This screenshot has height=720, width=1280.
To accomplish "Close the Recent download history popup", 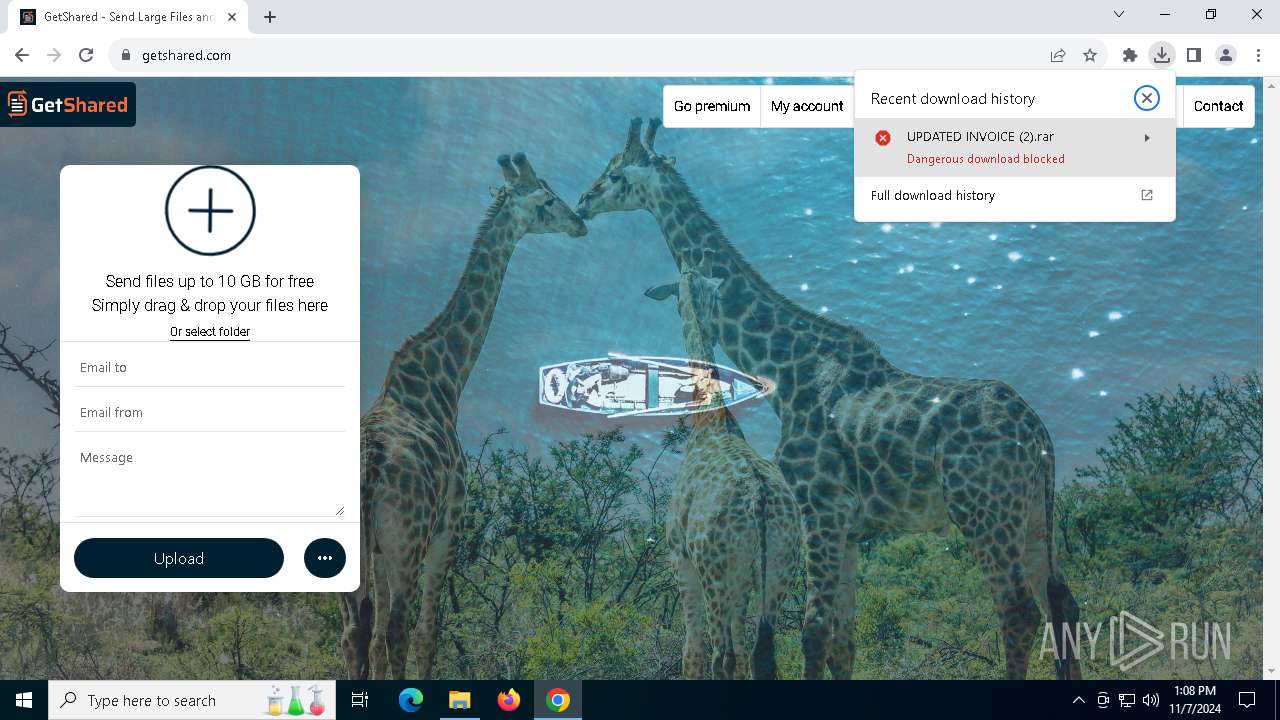I will [x=1147, y=97].
